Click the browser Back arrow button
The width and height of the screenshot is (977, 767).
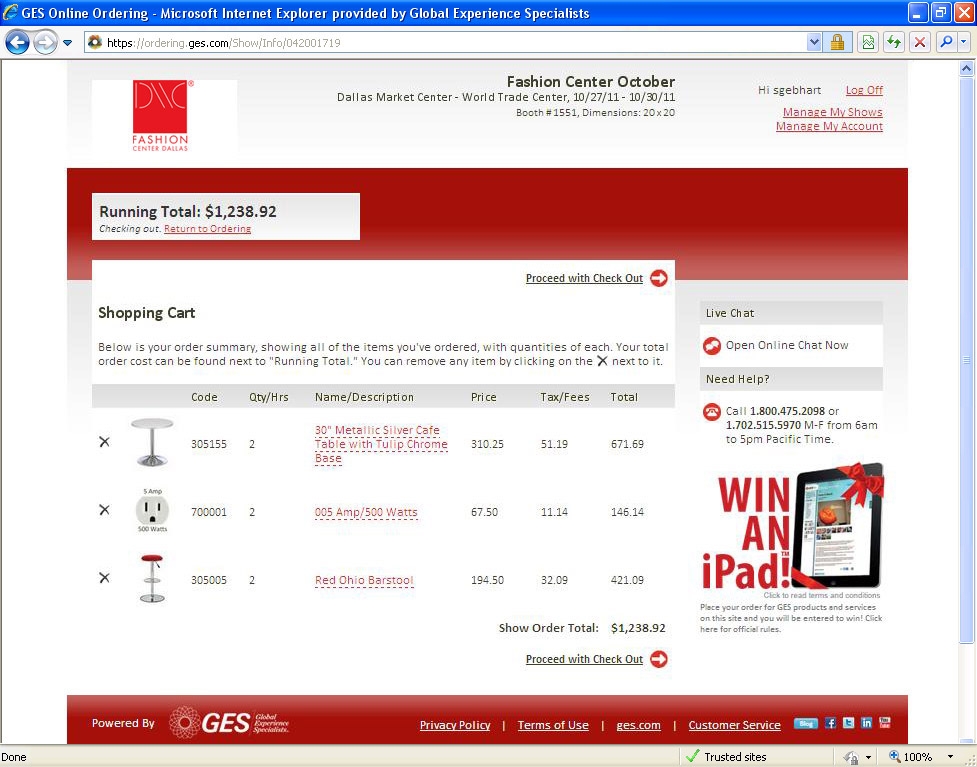[17, 42]
